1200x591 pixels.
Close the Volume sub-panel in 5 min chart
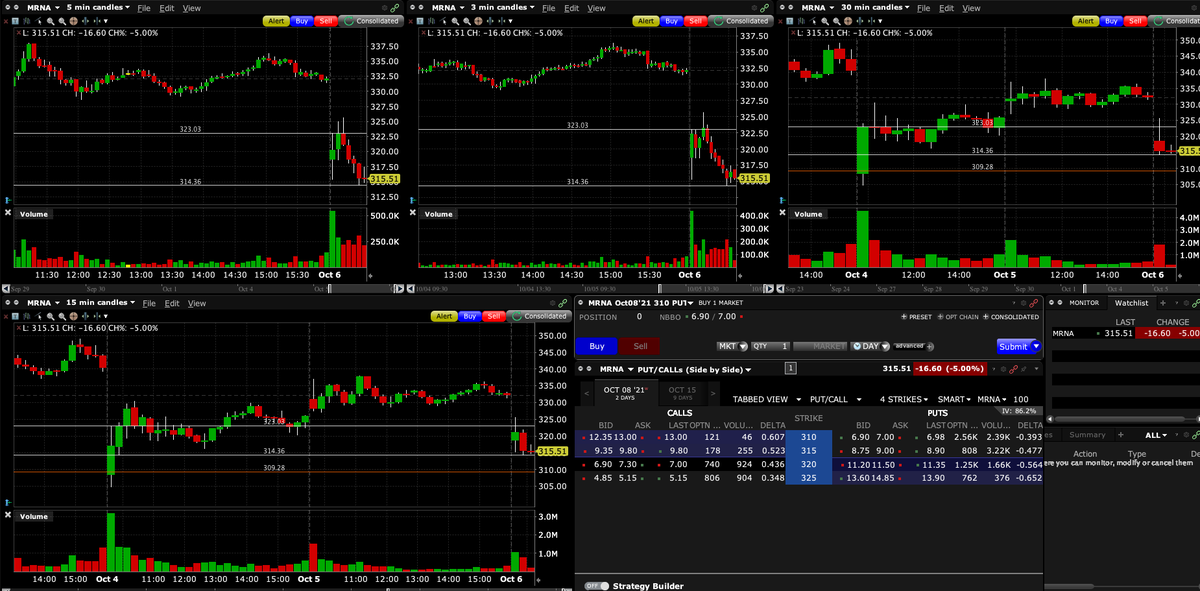(x=7, y=212)
